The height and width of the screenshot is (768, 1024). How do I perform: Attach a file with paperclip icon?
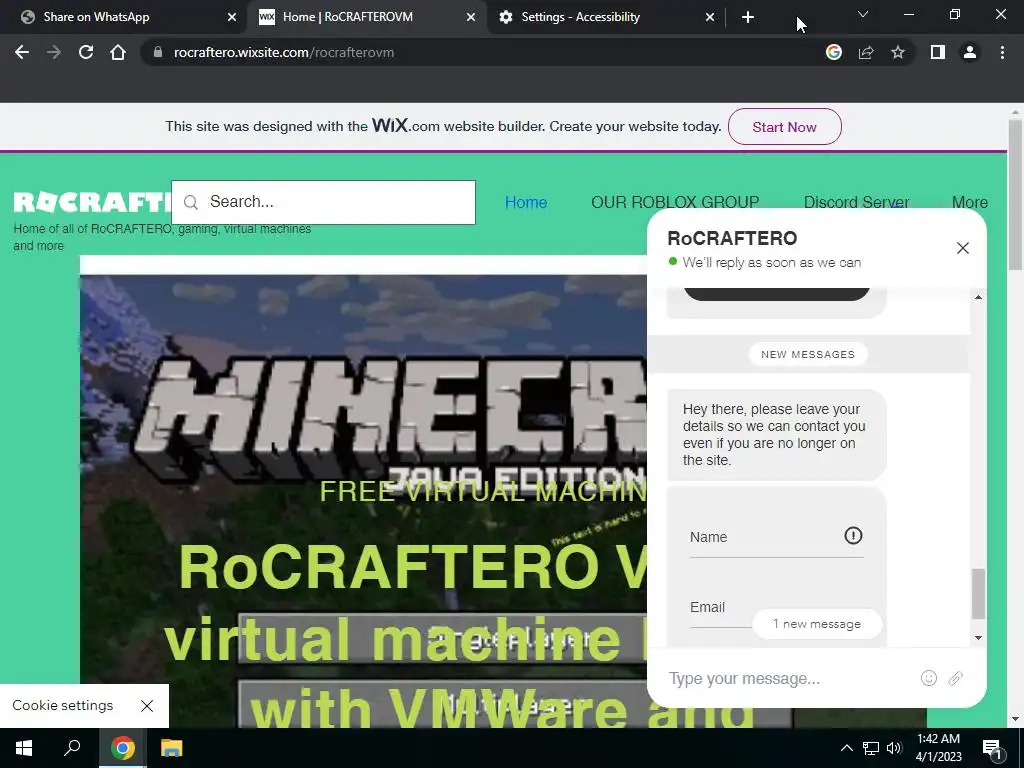click(x=955, y=679)
